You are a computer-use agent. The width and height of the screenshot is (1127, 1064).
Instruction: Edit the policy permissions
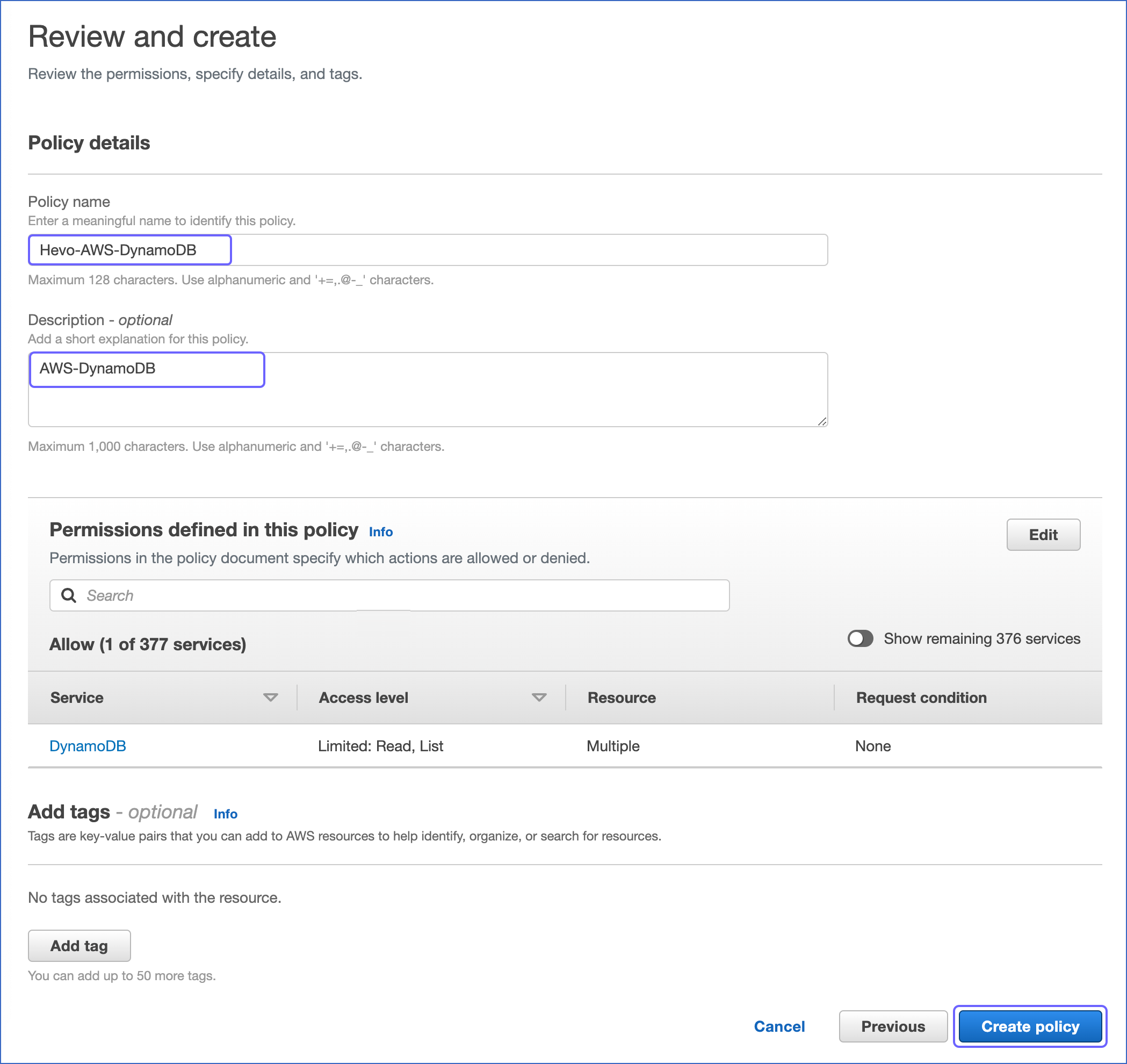tap(1043, 534)
